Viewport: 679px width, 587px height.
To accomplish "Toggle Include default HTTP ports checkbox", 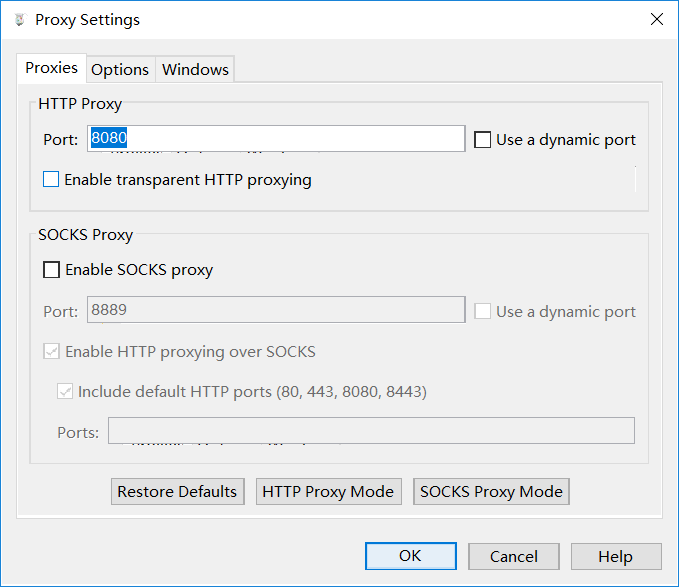I will coord(65,391).
